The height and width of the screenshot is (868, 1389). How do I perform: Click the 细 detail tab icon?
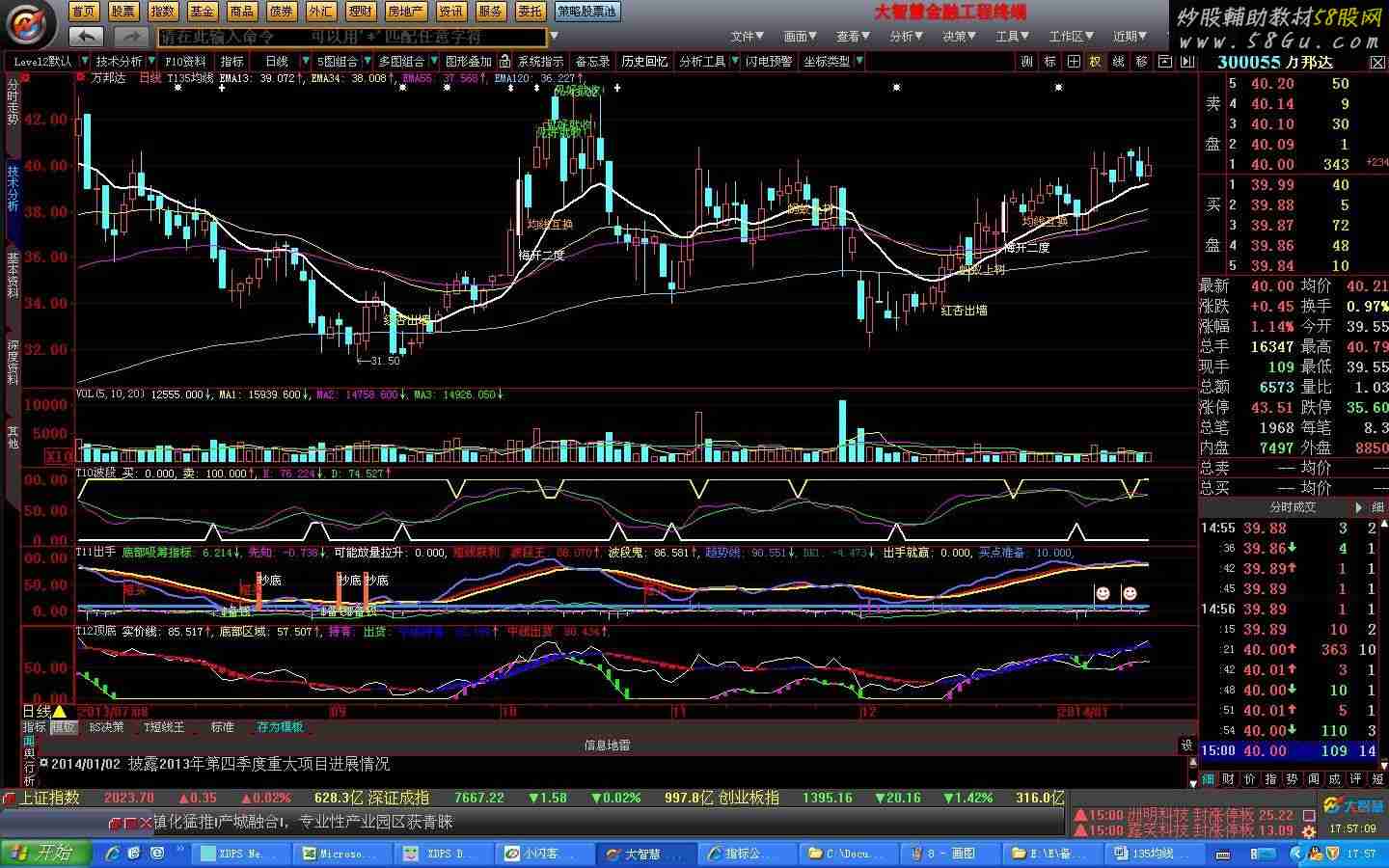pyautogui.click(x=1209, y=778)
